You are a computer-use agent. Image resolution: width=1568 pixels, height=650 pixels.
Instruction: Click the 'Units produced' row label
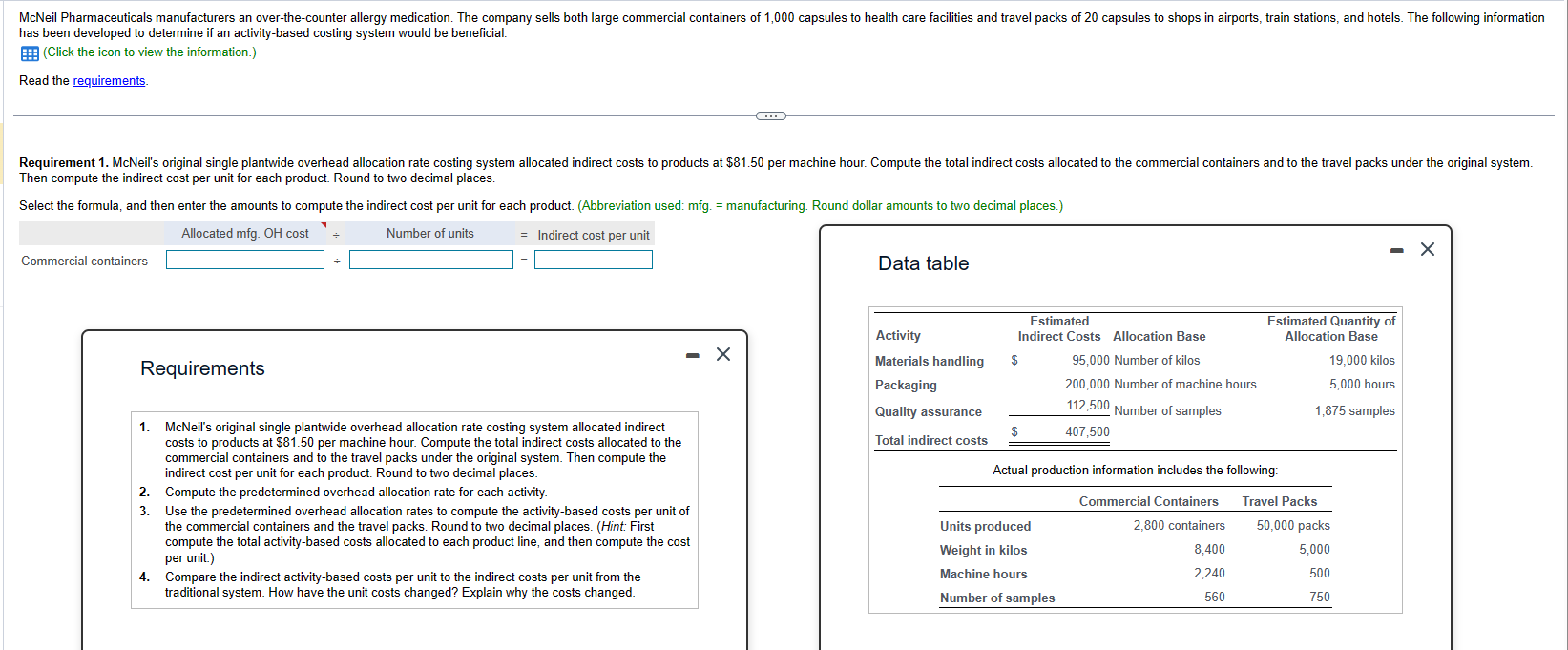pyautogui.click(x=985, y=527)
